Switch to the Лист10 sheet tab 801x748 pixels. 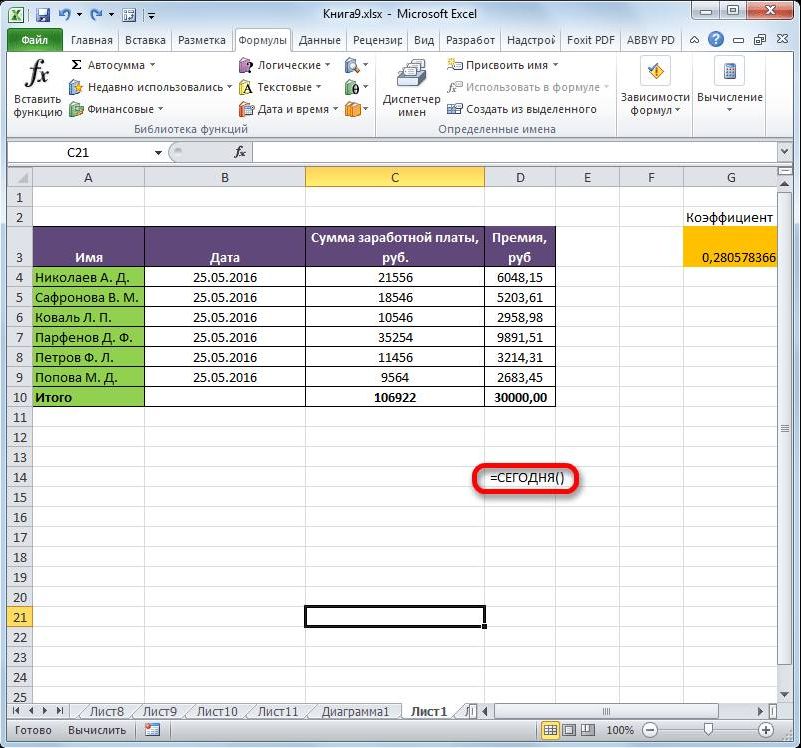click(216, 711)
